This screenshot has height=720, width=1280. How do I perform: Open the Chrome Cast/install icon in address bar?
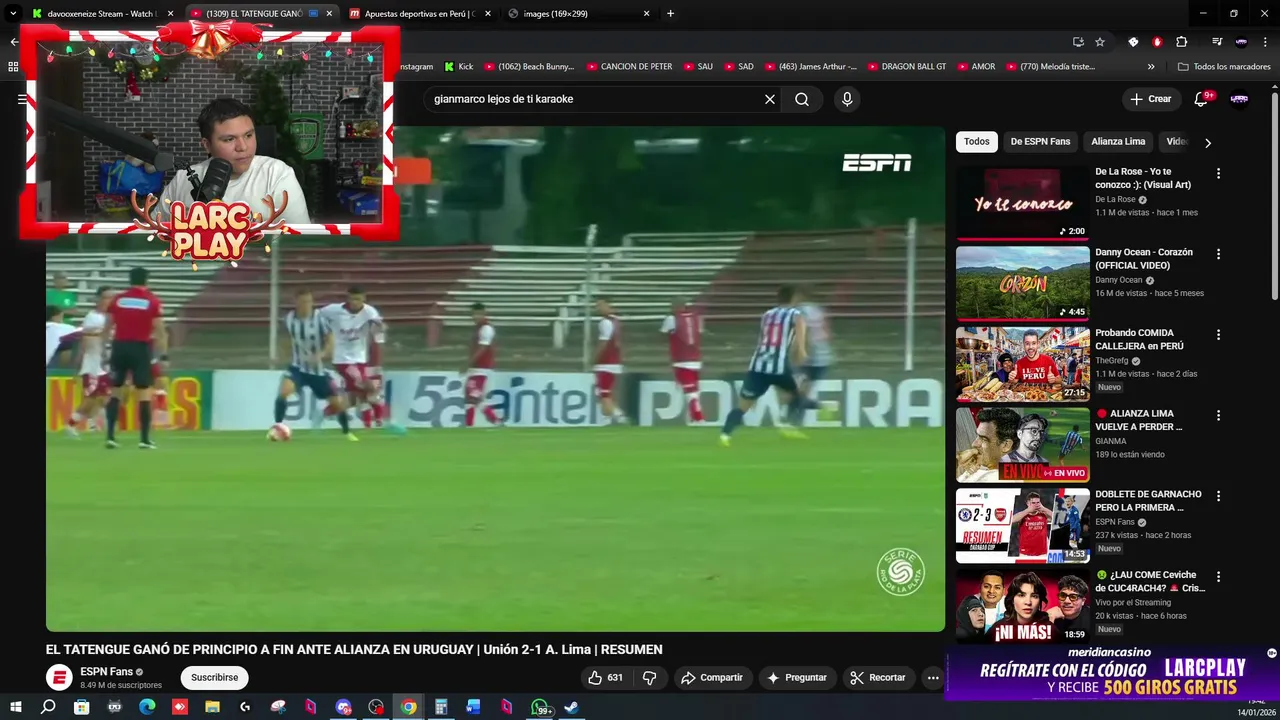pos(1078,42)
